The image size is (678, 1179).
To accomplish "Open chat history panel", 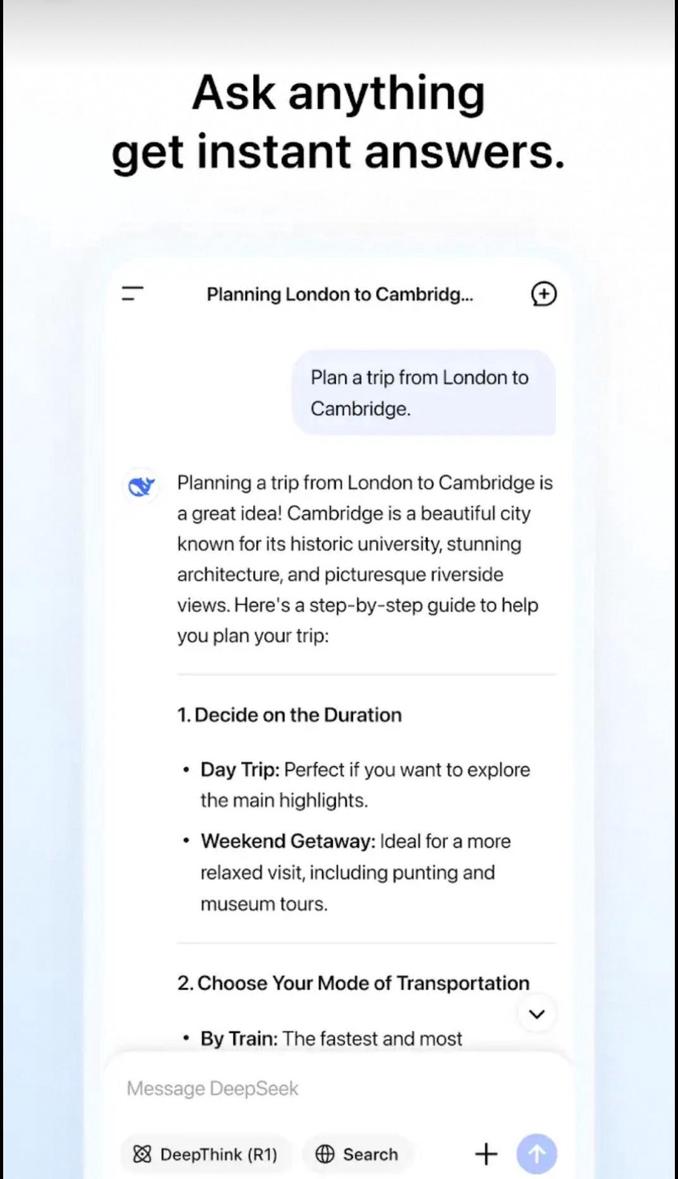I will pyautogui.click(x=133, y=293).
